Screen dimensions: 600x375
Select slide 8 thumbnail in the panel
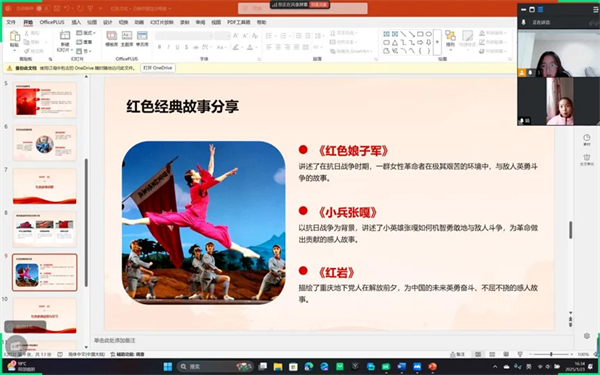[45, 229]
